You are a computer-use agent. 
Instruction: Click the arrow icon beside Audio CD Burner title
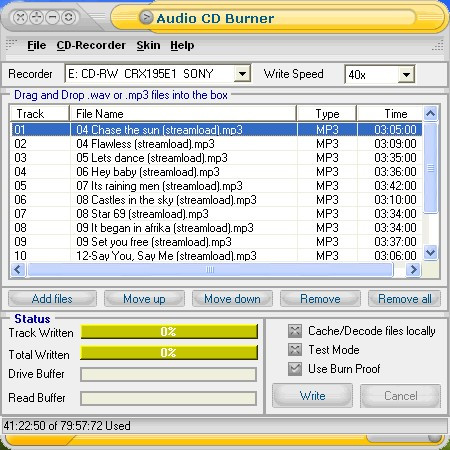click(146, 17)
